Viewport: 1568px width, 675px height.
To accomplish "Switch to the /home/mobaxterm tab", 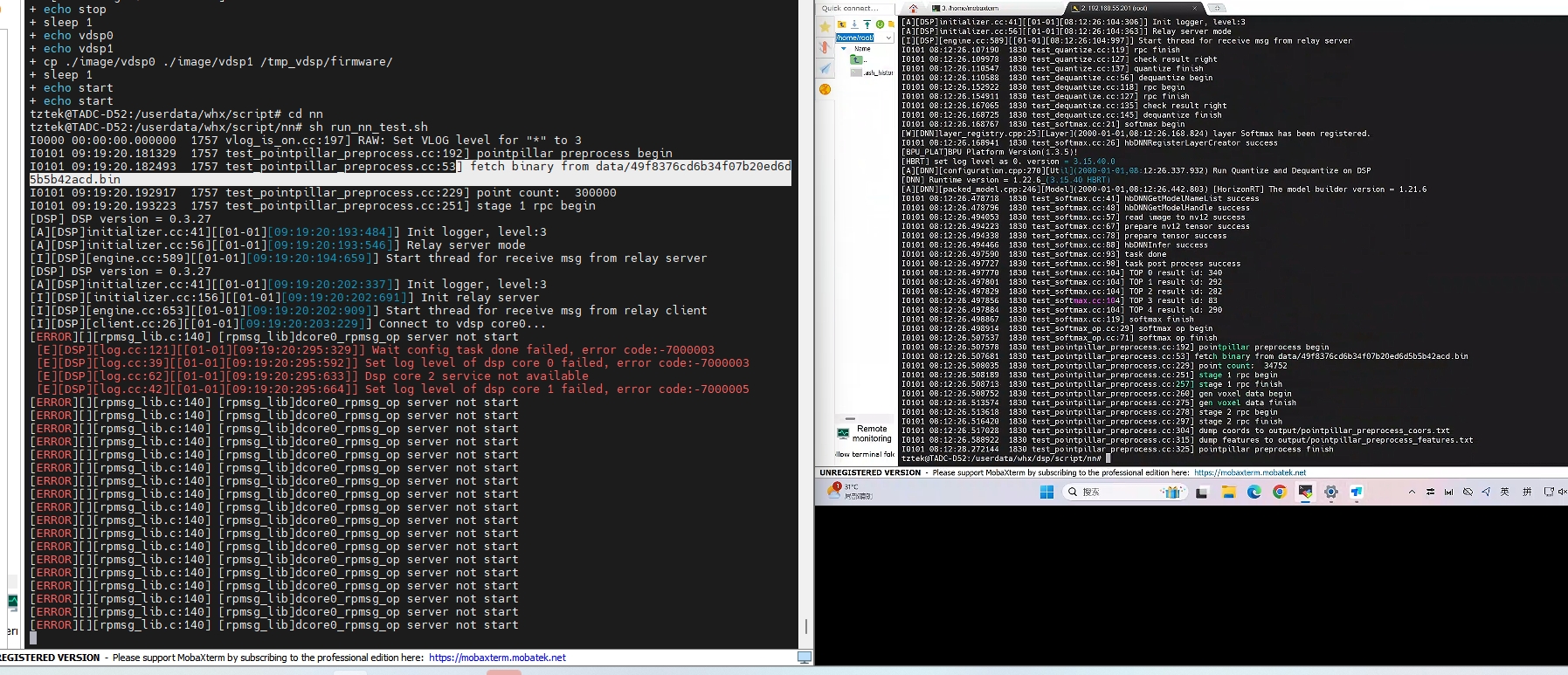I will (x=970, y=8).
